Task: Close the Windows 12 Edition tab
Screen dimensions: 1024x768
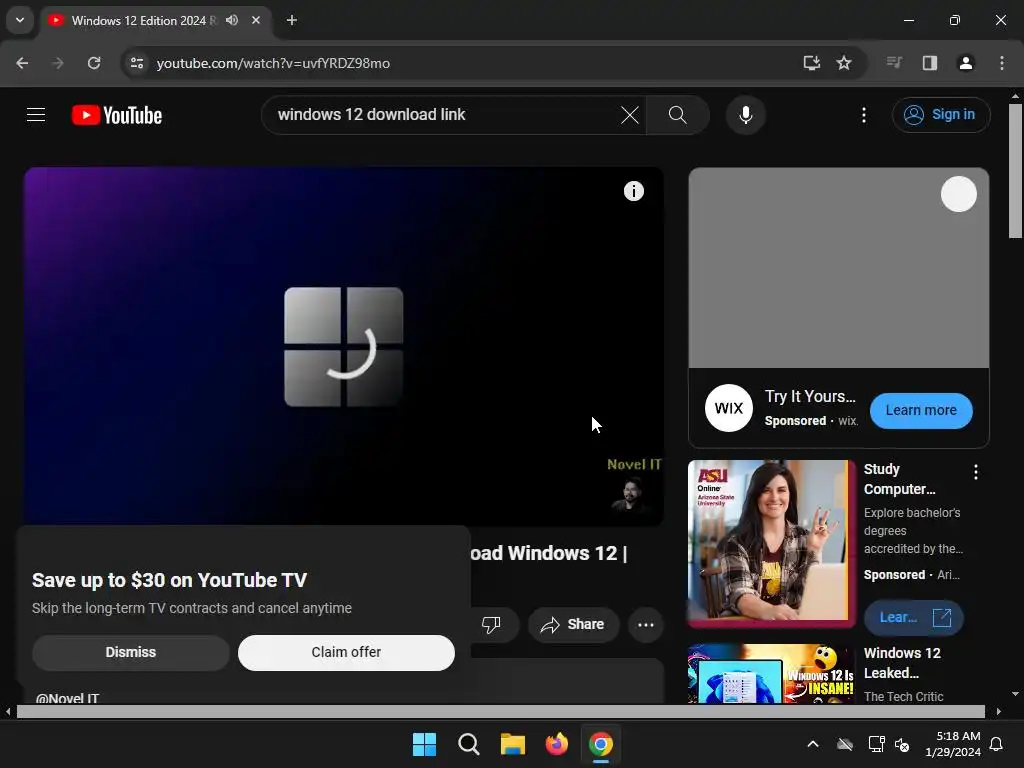Action: tap(256, 20)
